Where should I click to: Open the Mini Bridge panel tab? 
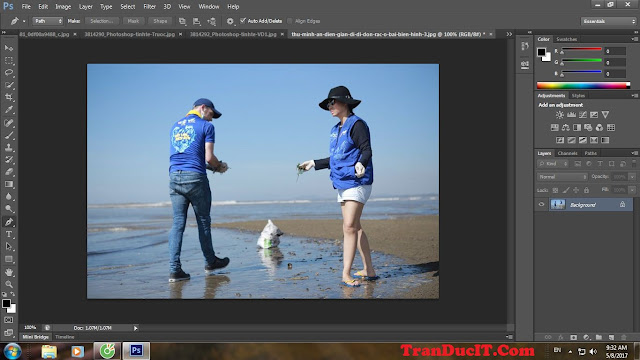click(x=35, y=337)
